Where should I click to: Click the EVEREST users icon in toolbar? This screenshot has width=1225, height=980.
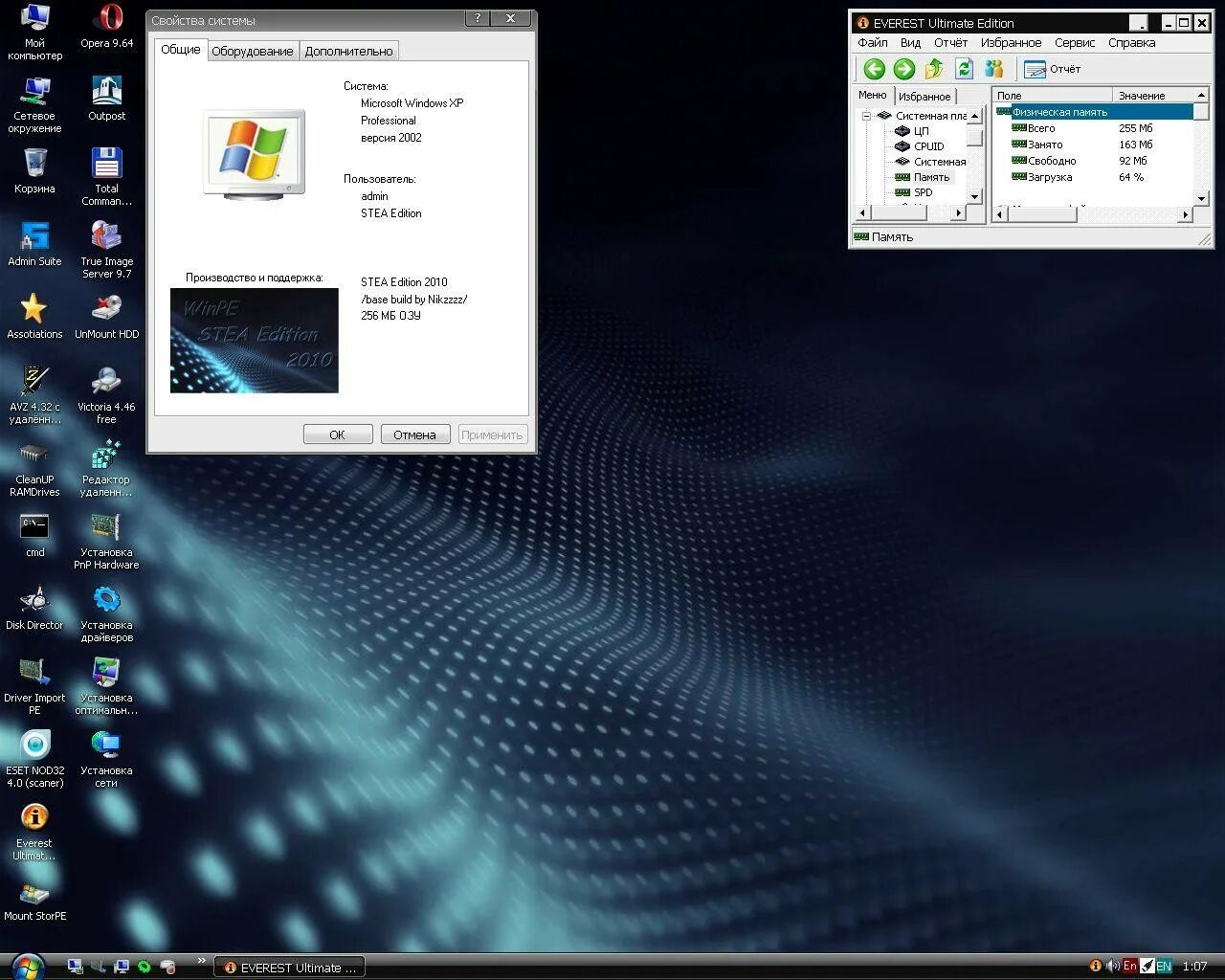[x=994, y=69]
